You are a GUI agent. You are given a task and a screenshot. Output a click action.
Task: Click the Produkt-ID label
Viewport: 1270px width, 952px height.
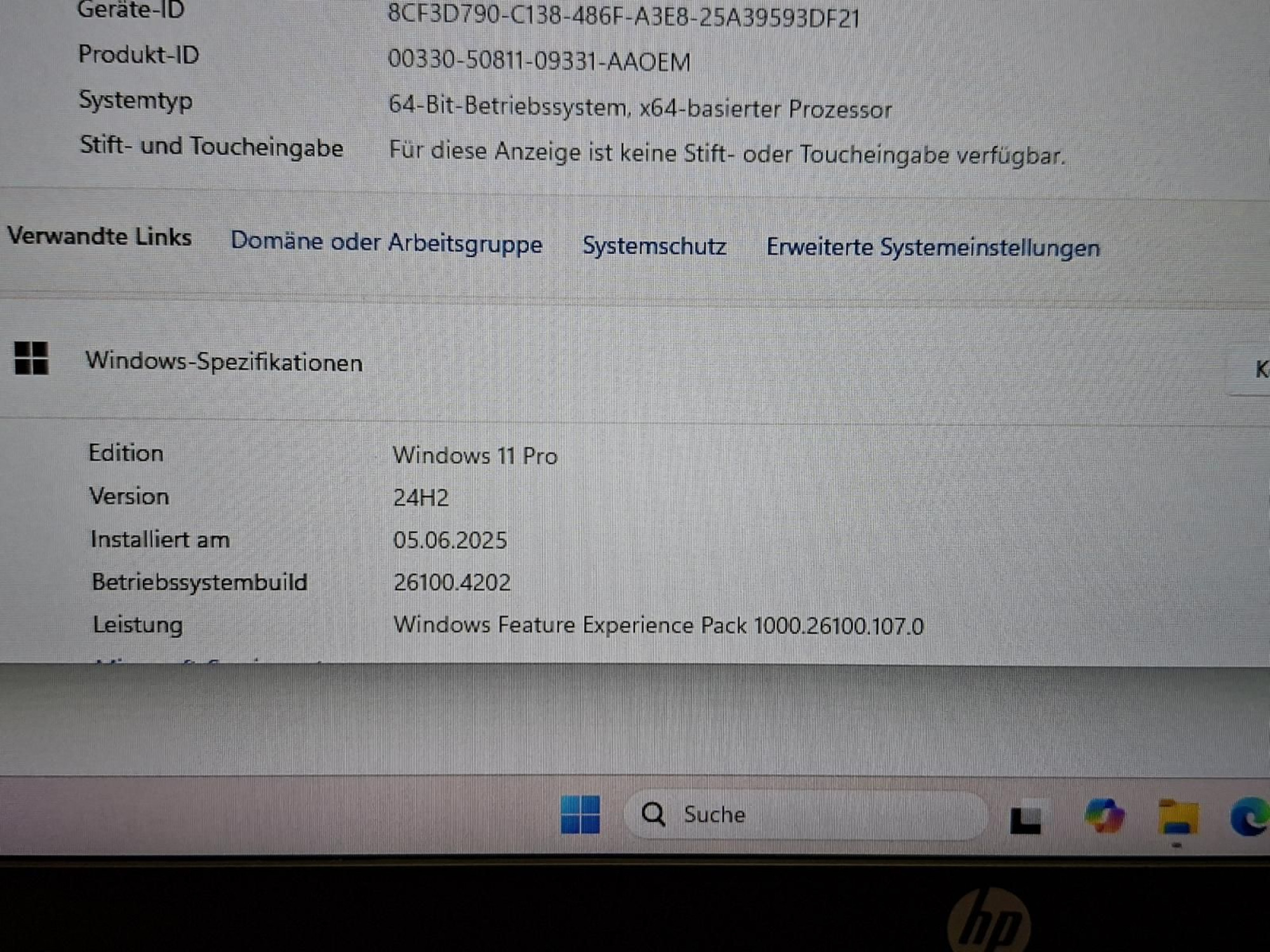pos(138,55)
